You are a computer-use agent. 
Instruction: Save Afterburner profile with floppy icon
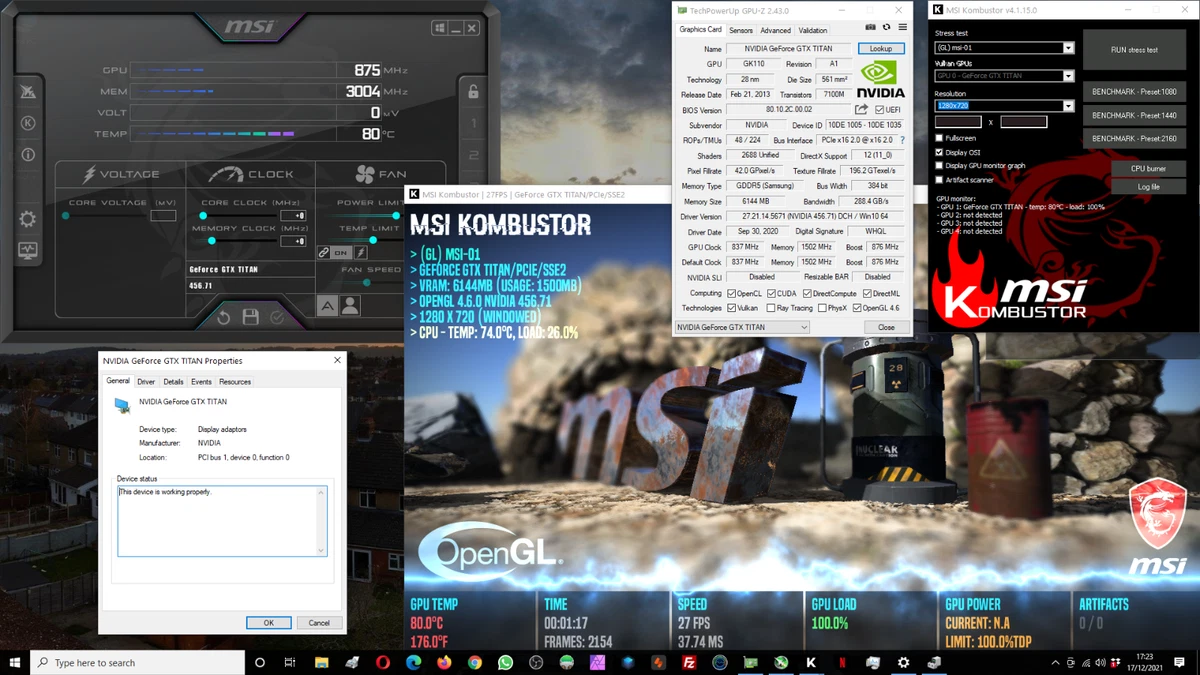(250, 317)
